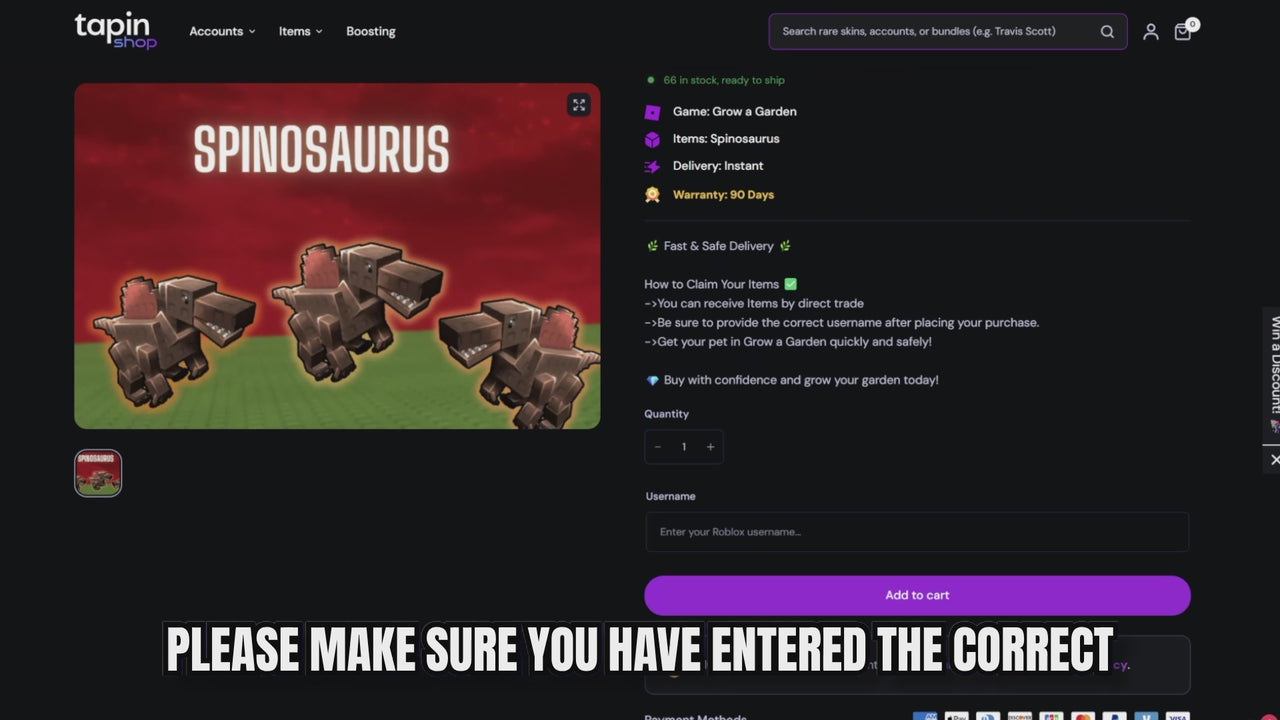
Task: Click the Add to cart button
Action: pyautogui.click(x=917, y=595)
